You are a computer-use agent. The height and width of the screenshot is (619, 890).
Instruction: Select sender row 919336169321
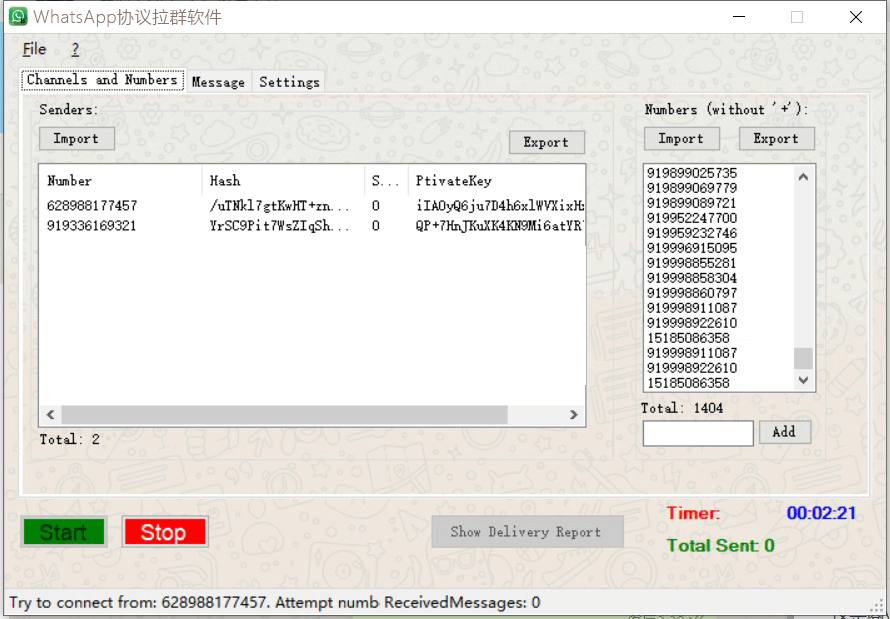[312, 226]
